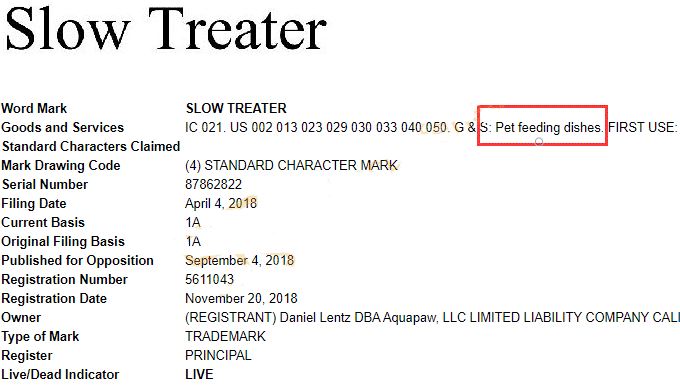Click serial number 87862822
This screenshot has height=388, width=680.
pyautogui.click(x=213, y=184)
